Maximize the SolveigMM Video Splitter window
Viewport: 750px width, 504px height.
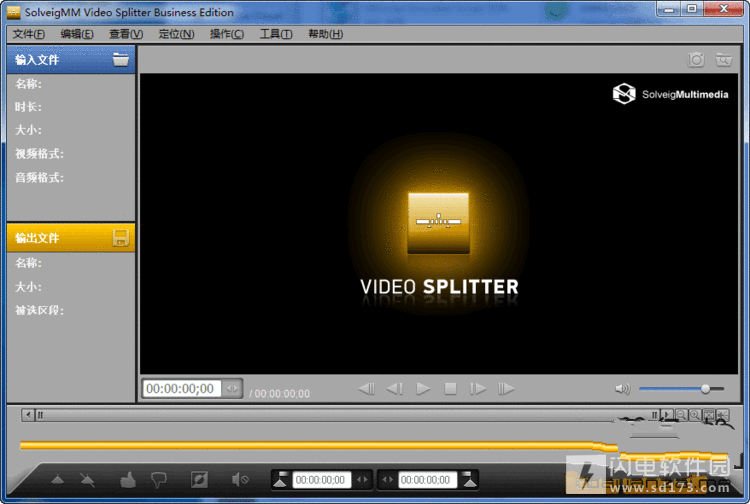[x=692, y=9]
